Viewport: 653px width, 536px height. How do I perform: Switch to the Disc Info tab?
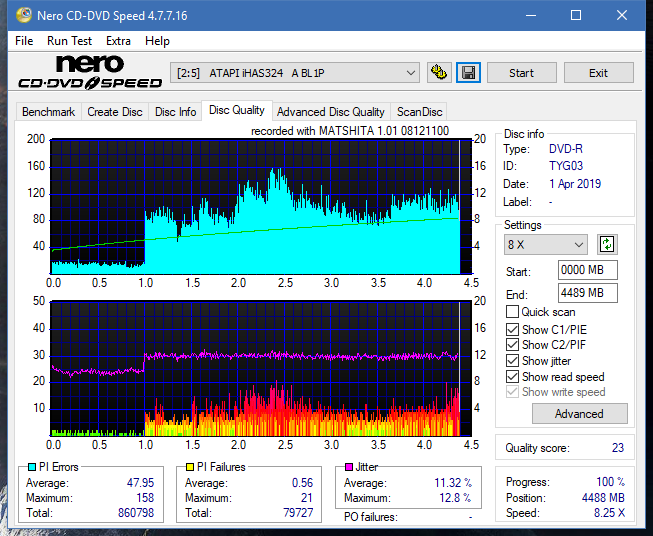pos(175,112)
